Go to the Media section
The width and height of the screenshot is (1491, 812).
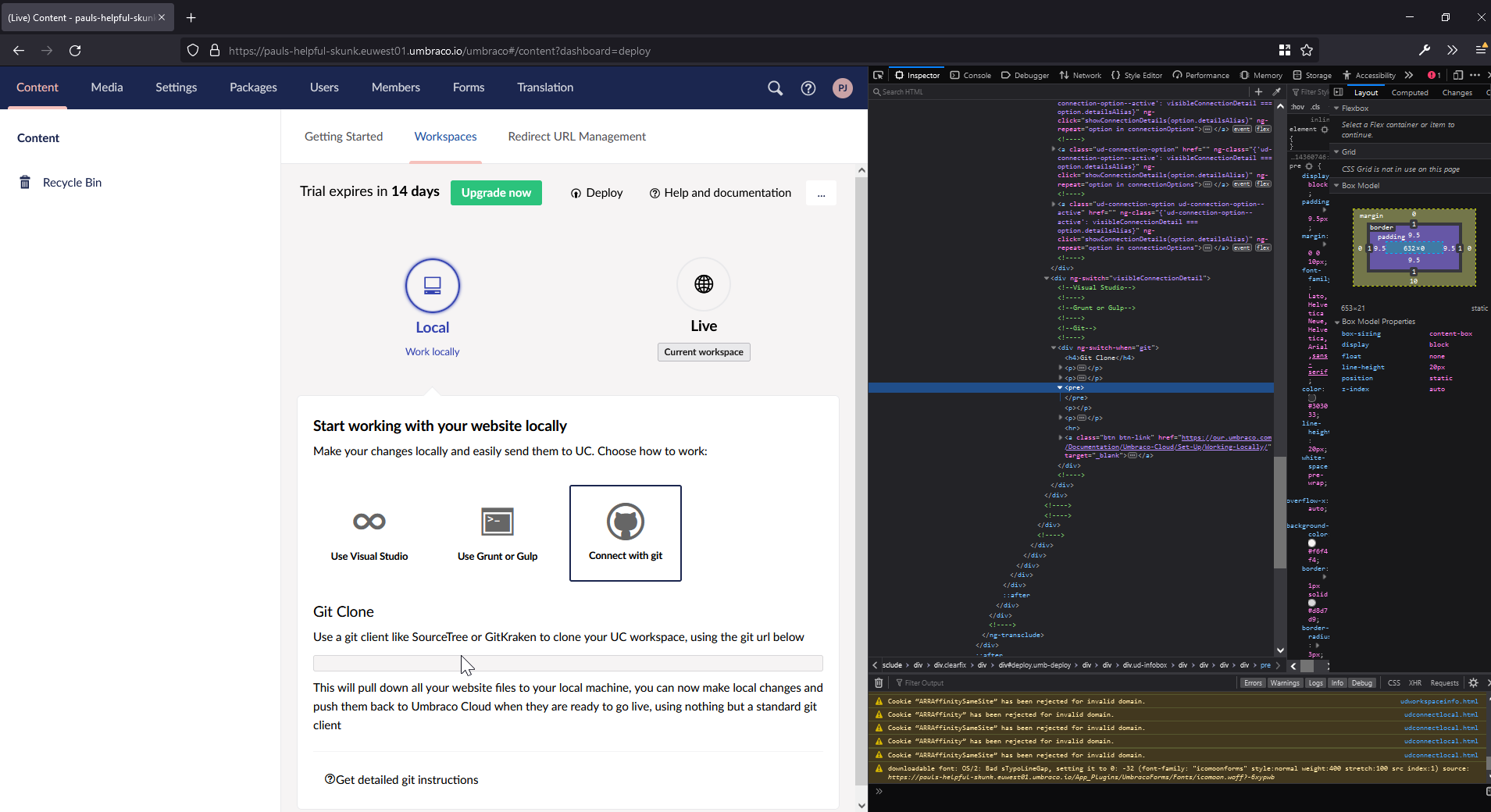click(107, 87)
